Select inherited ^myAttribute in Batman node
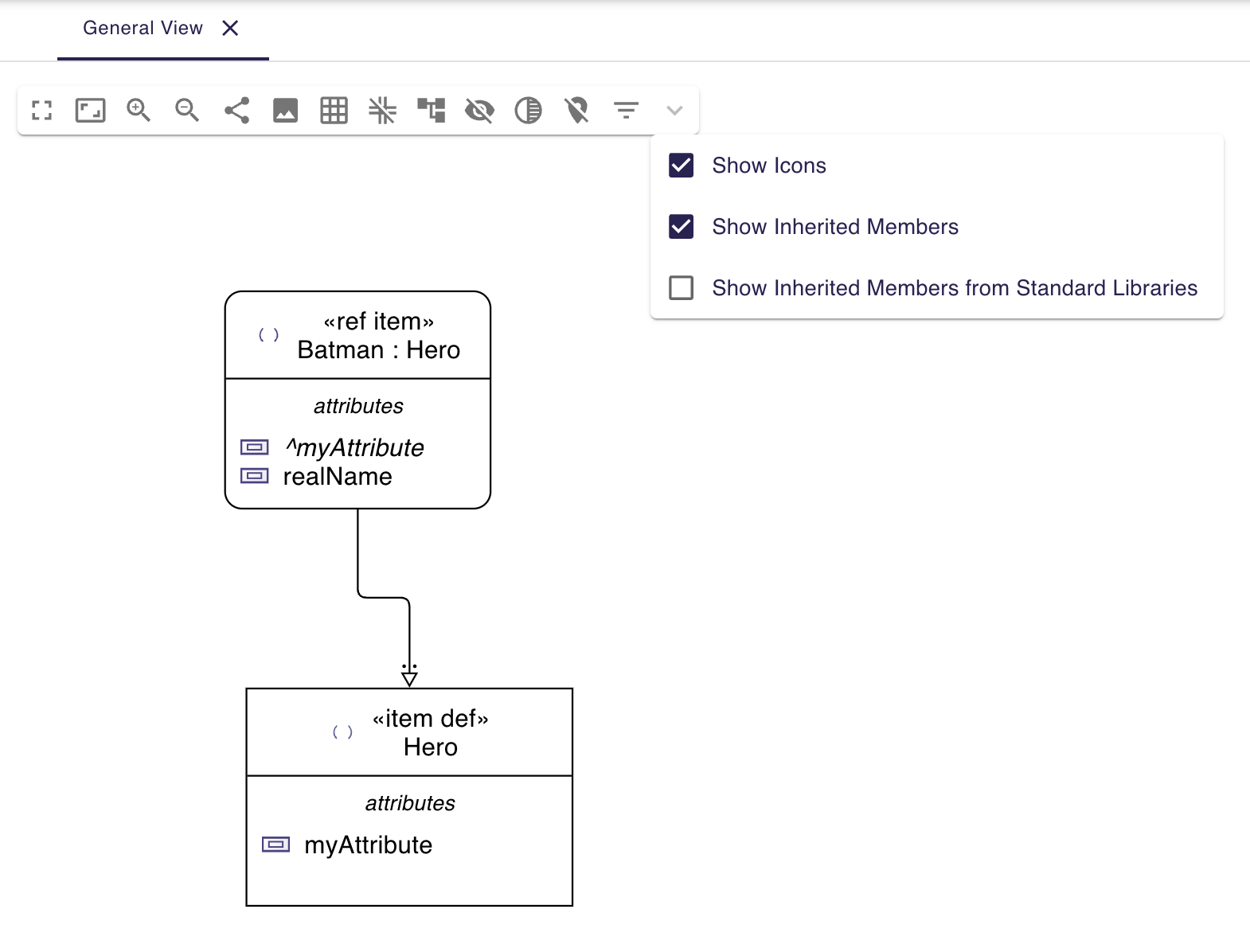1250x952 pixels. tap(354, 447)
